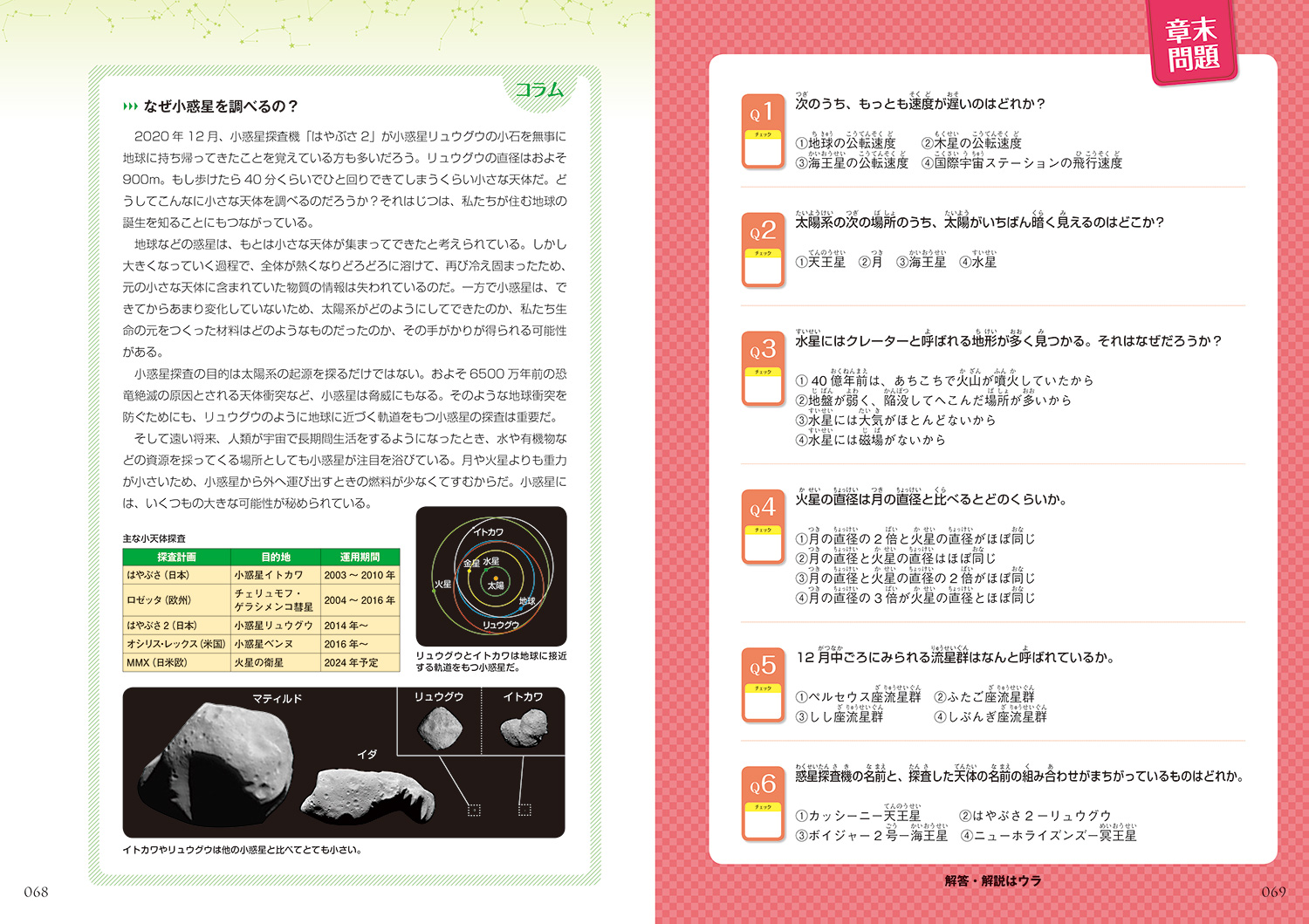Select the イトカワ photo in the inset
The width and height of the screenshot is (1309, 924).
[524, 728]
